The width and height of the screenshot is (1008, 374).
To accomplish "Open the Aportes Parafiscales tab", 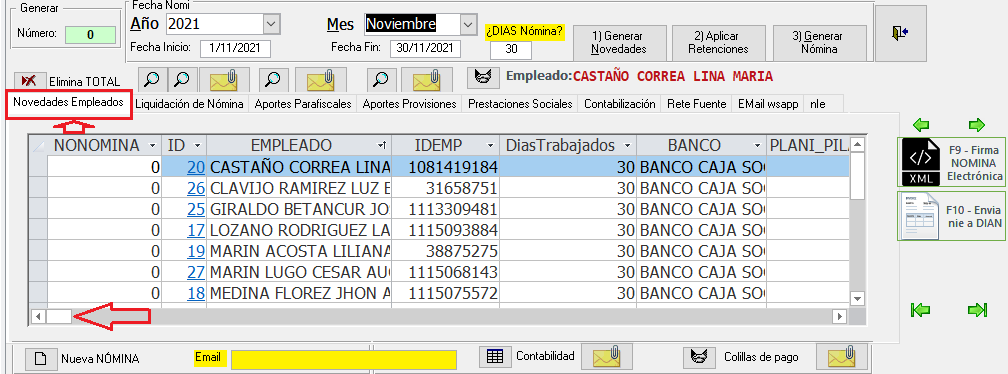I will (303, 103).
